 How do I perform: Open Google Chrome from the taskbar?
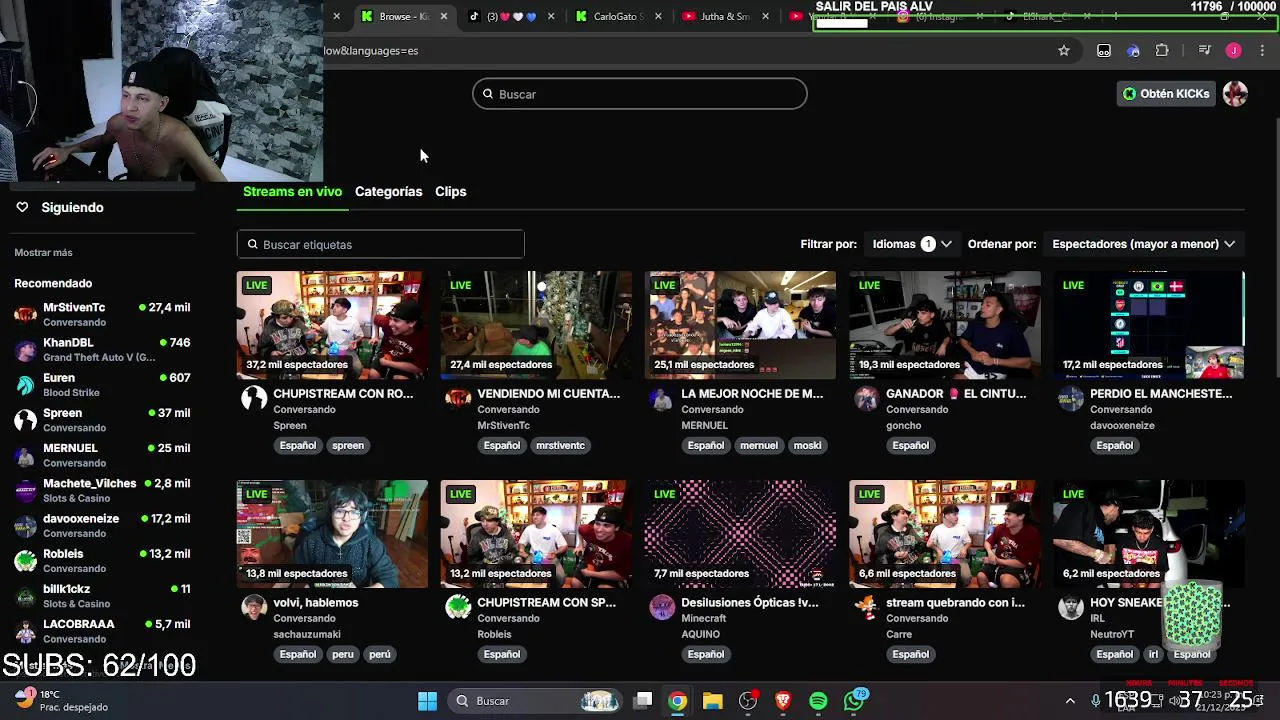[x=677, y=701]
